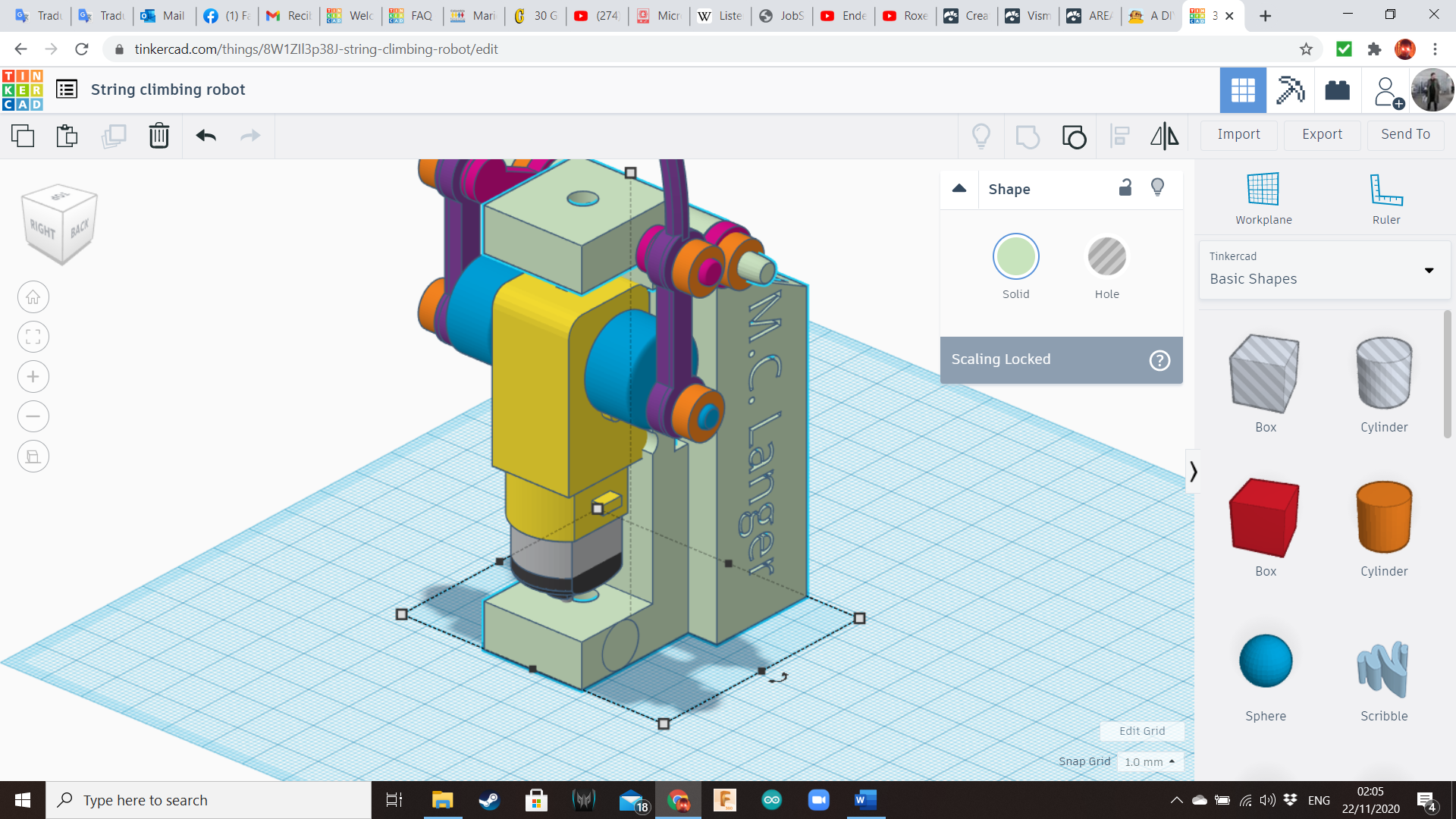Click the Fit all in view icon
Viewport: 1456px width, 819px height.
[33, 337]
